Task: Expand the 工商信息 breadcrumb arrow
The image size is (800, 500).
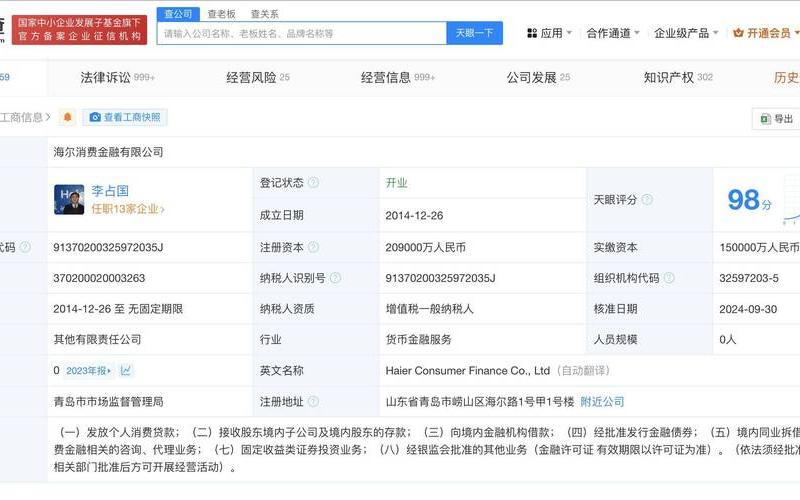Action: pos(48,117)
